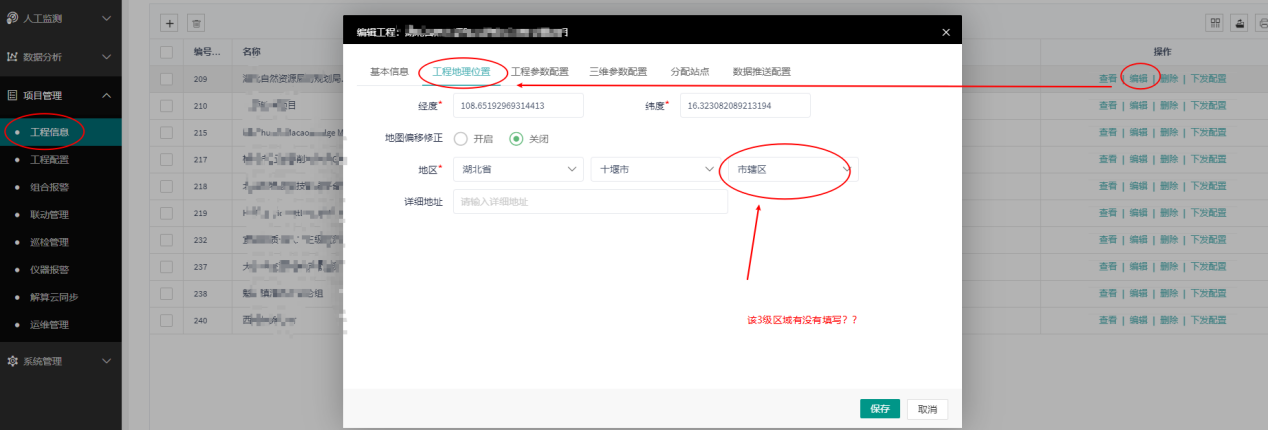This screenshot has height=430, width=1268.
Task: Toggle the select-all checkbox in table header
Action: click(x=167, y=51)
